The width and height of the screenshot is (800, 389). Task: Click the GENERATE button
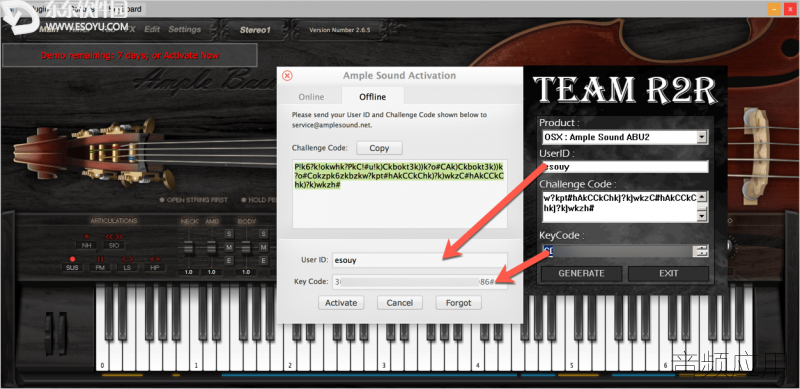tap(582, 273)
